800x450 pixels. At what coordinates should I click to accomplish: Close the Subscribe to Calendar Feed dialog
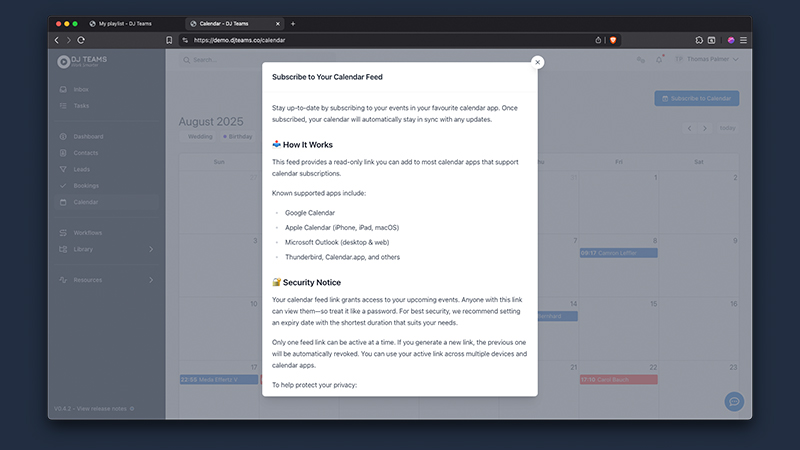coord(538,62)
